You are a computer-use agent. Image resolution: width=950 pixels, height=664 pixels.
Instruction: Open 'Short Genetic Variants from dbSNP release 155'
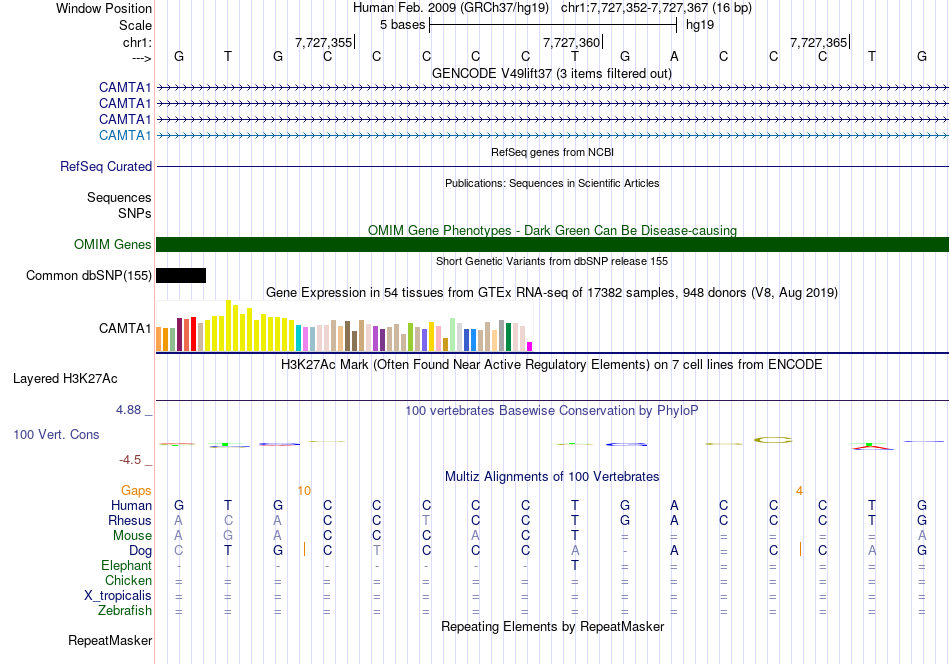(552, 261)
